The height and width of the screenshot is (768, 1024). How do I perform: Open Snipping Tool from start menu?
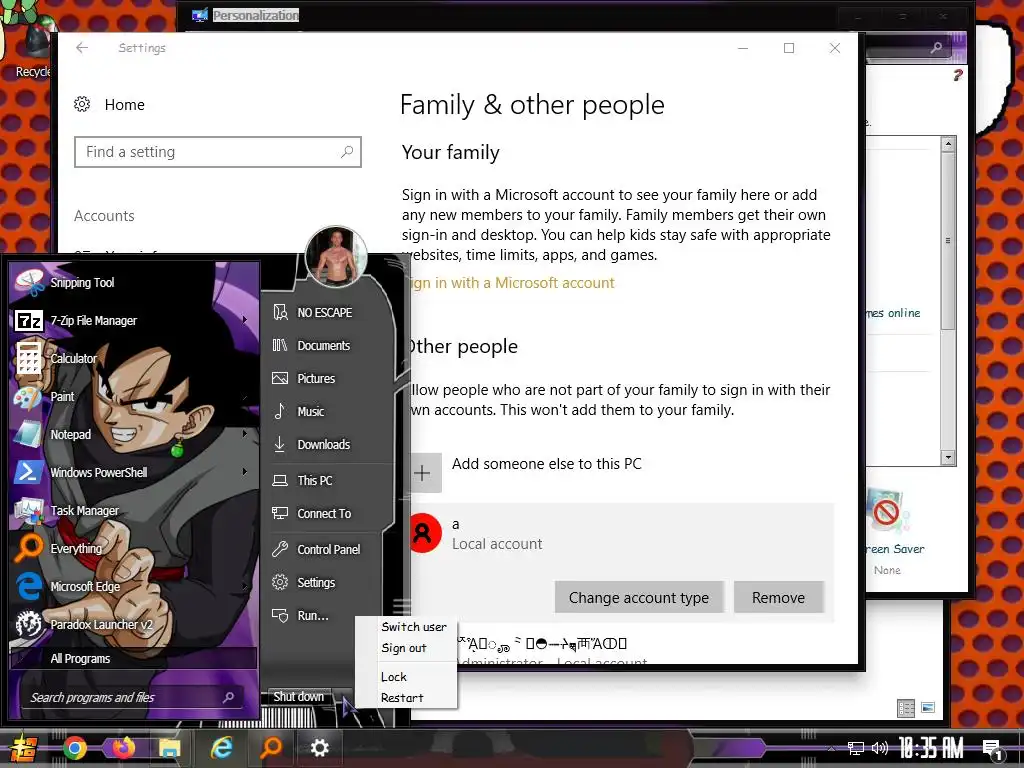coord(134,283)
